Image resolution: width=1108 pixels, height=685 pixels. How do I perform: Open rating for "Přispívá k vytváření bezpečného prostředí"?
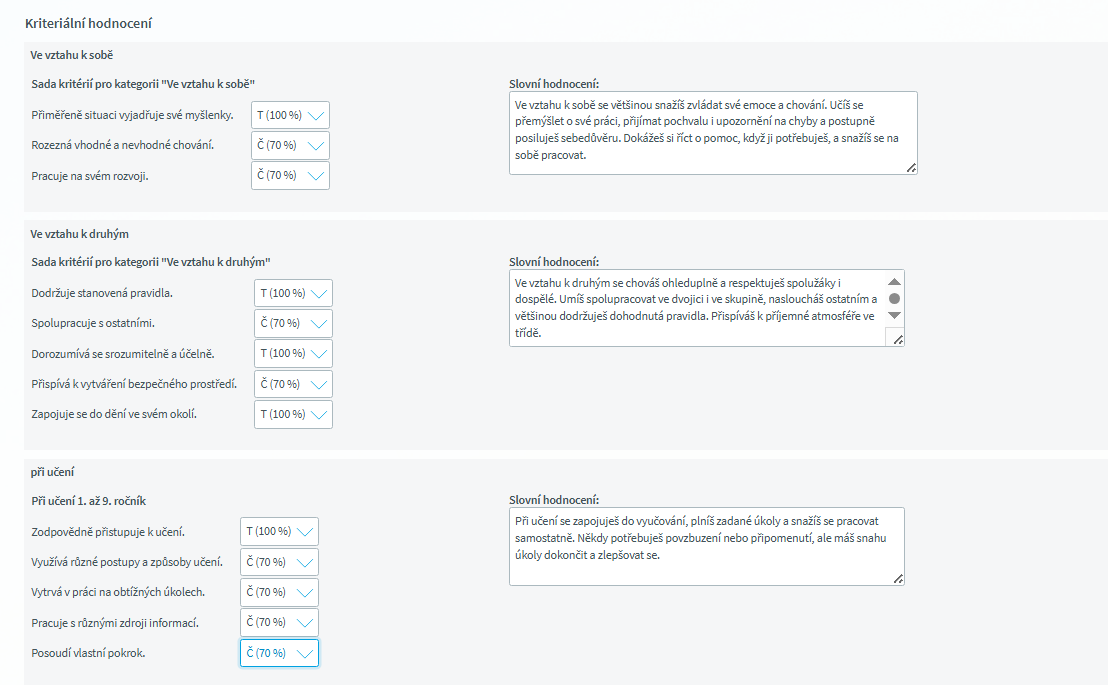click(294, 384)
